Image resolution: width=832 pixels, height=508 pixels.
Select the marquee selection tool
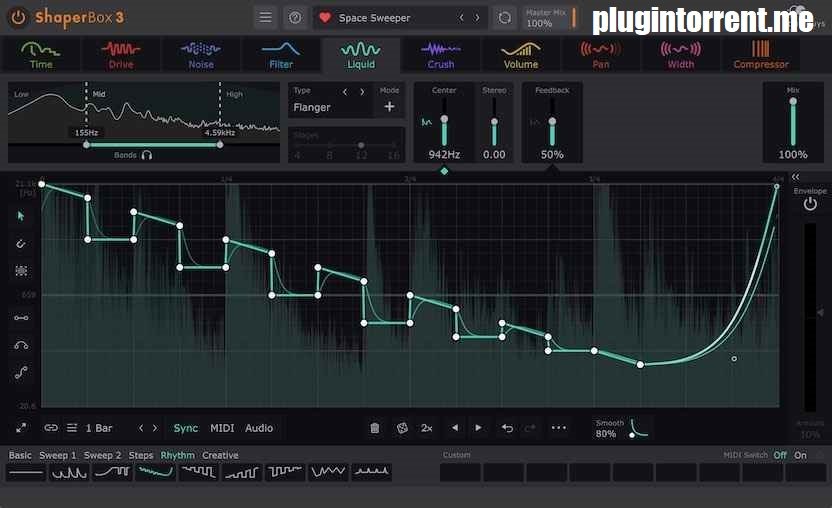pyautogui.click(x=21, y=271)
